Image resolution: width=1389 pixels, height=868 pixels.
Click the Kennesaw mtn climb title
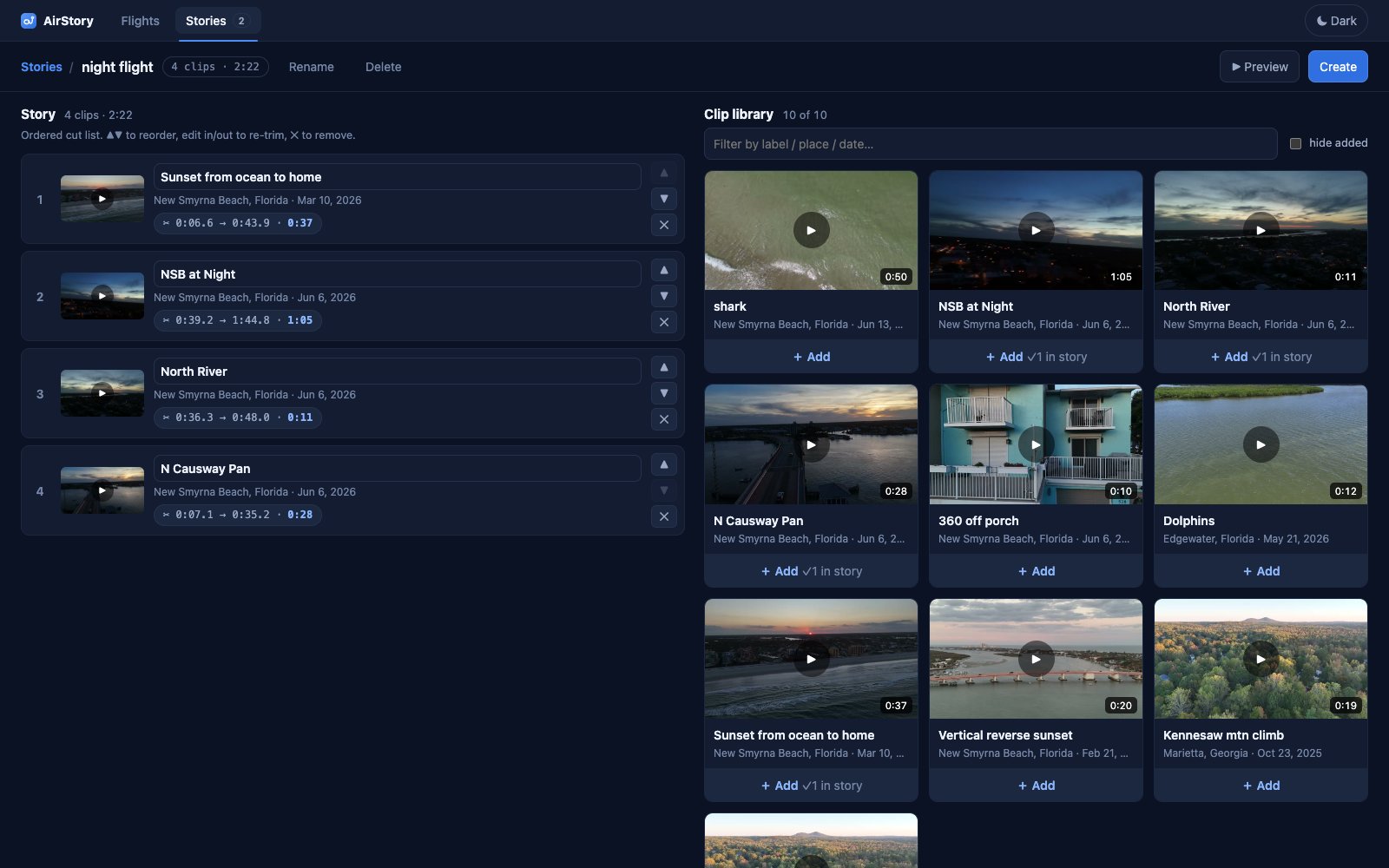(x=1223, y=735)
